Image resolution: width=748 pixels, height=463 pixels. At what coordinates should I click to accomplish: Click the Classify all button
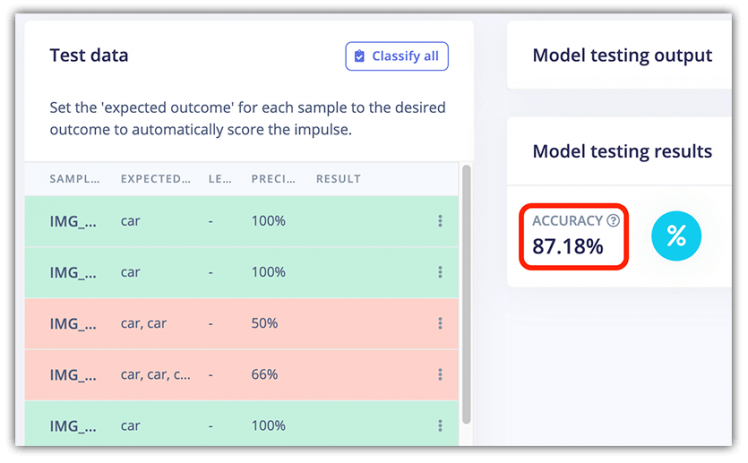point(397,56)
